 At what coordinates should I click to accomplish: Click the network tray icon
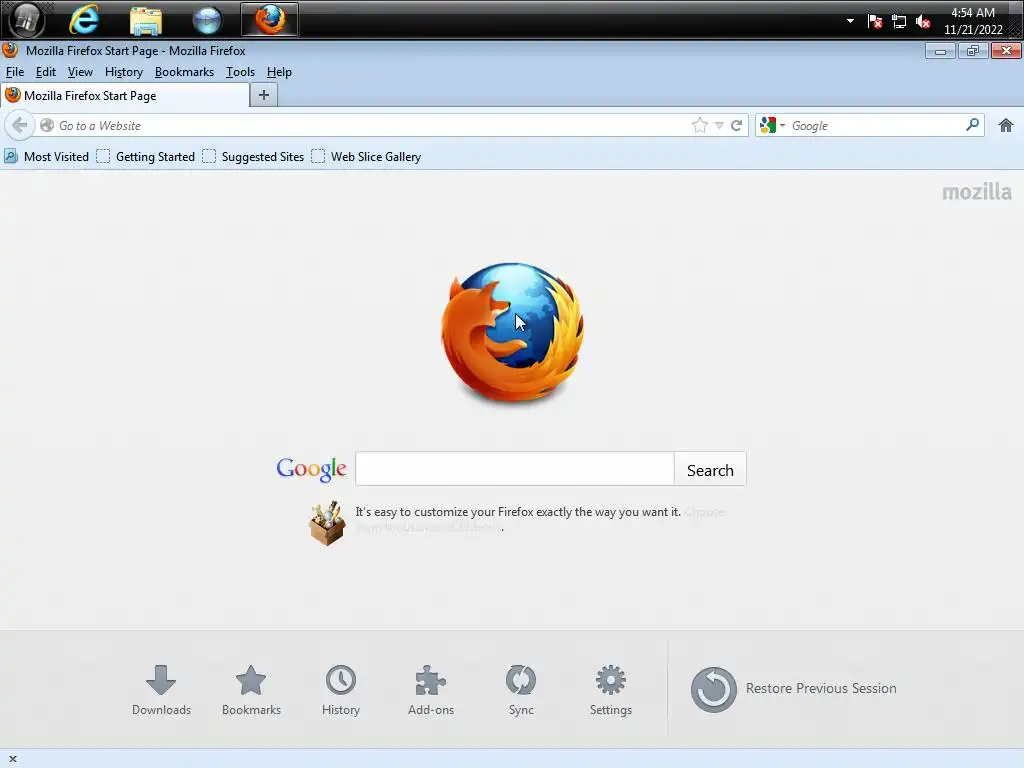coord(899,21)
